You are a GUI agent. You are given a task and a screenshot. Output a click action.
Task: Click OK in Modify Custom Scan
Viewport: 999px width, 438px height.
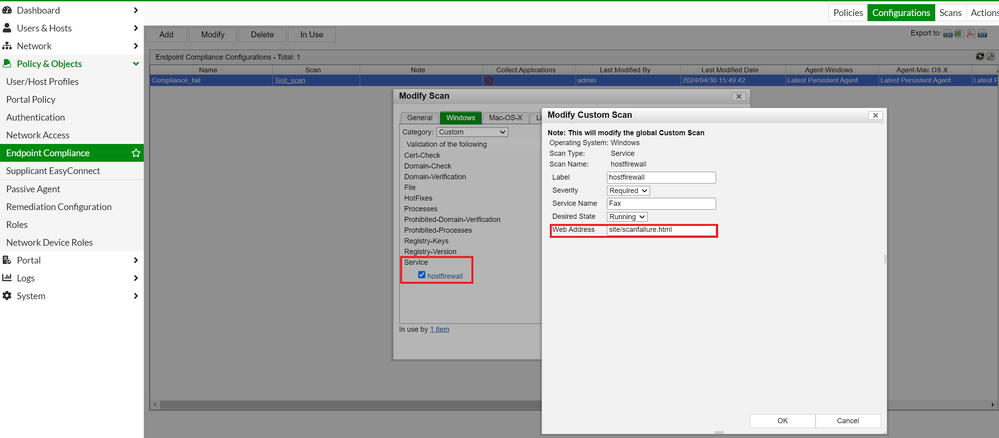[x=782, y=421]
